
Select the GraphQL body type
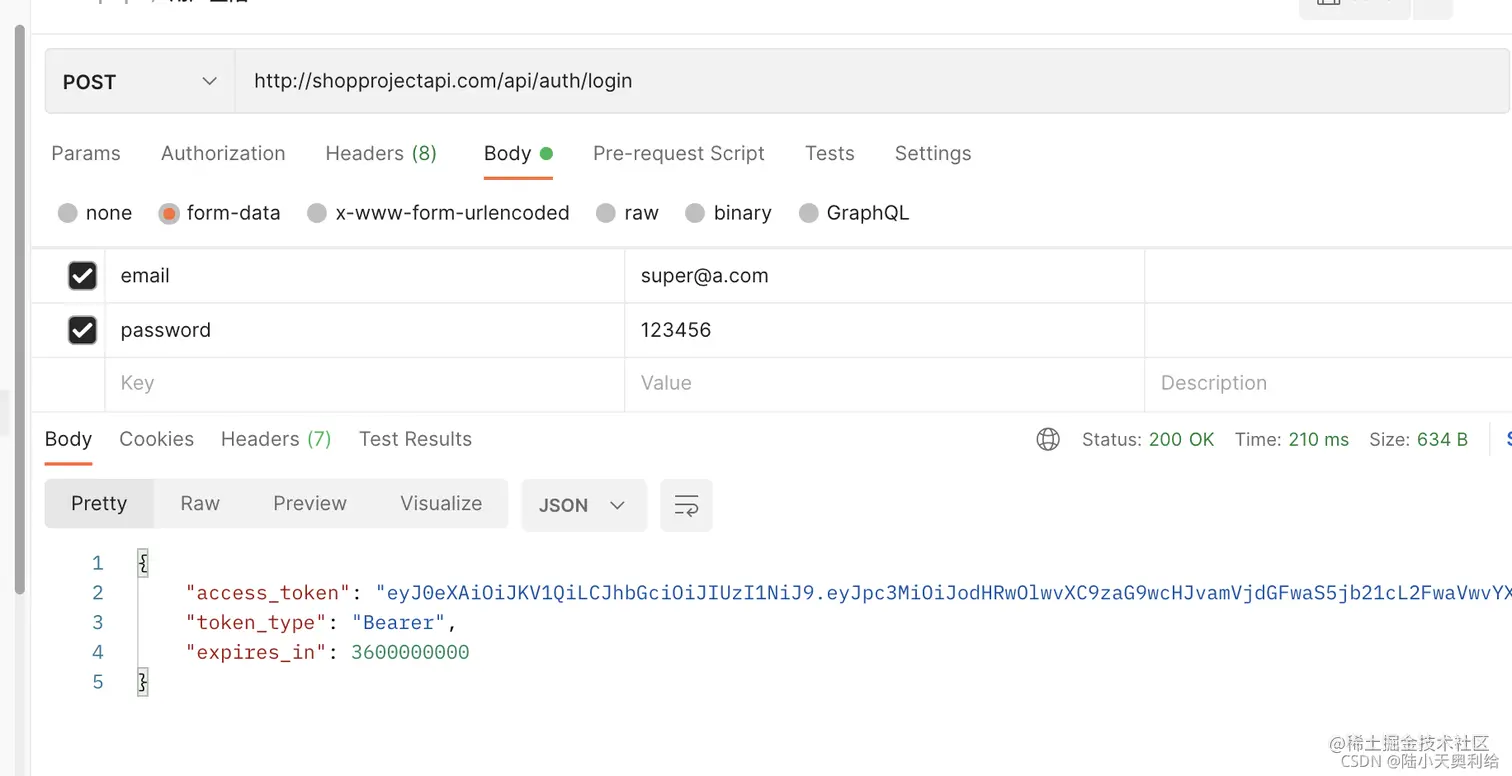tap(855, 213)
